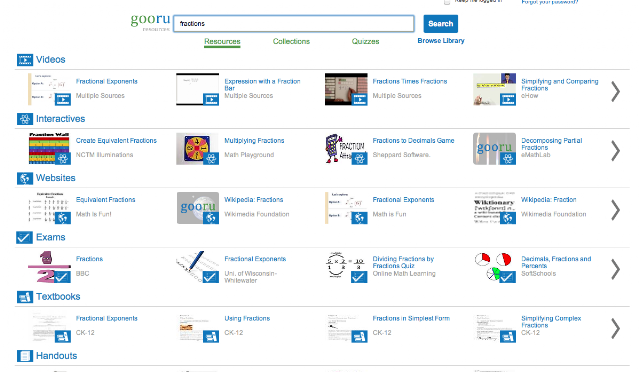
Task: Switch to the Collections tab
Action: click(x=291, y=41)
